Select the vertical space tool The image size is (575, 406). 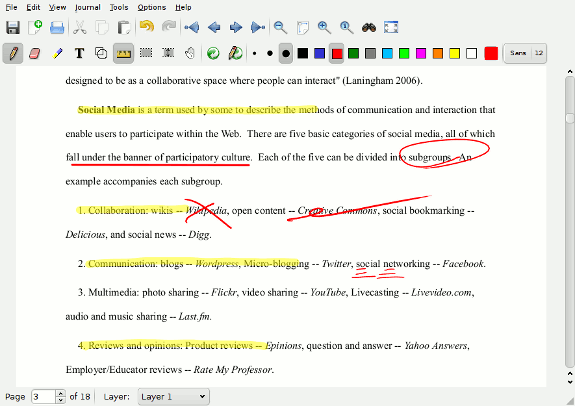(x=168, y=54)
